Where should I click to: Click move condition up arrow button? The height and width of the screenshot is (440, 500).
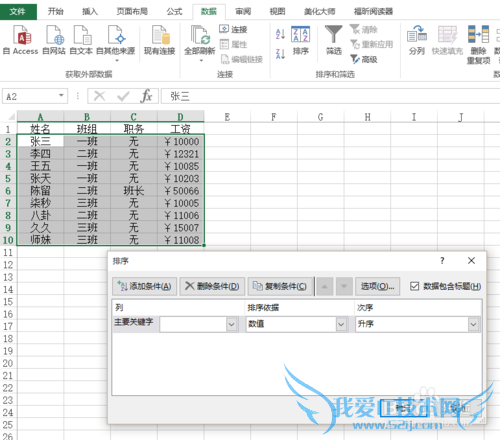coord(324,286)
